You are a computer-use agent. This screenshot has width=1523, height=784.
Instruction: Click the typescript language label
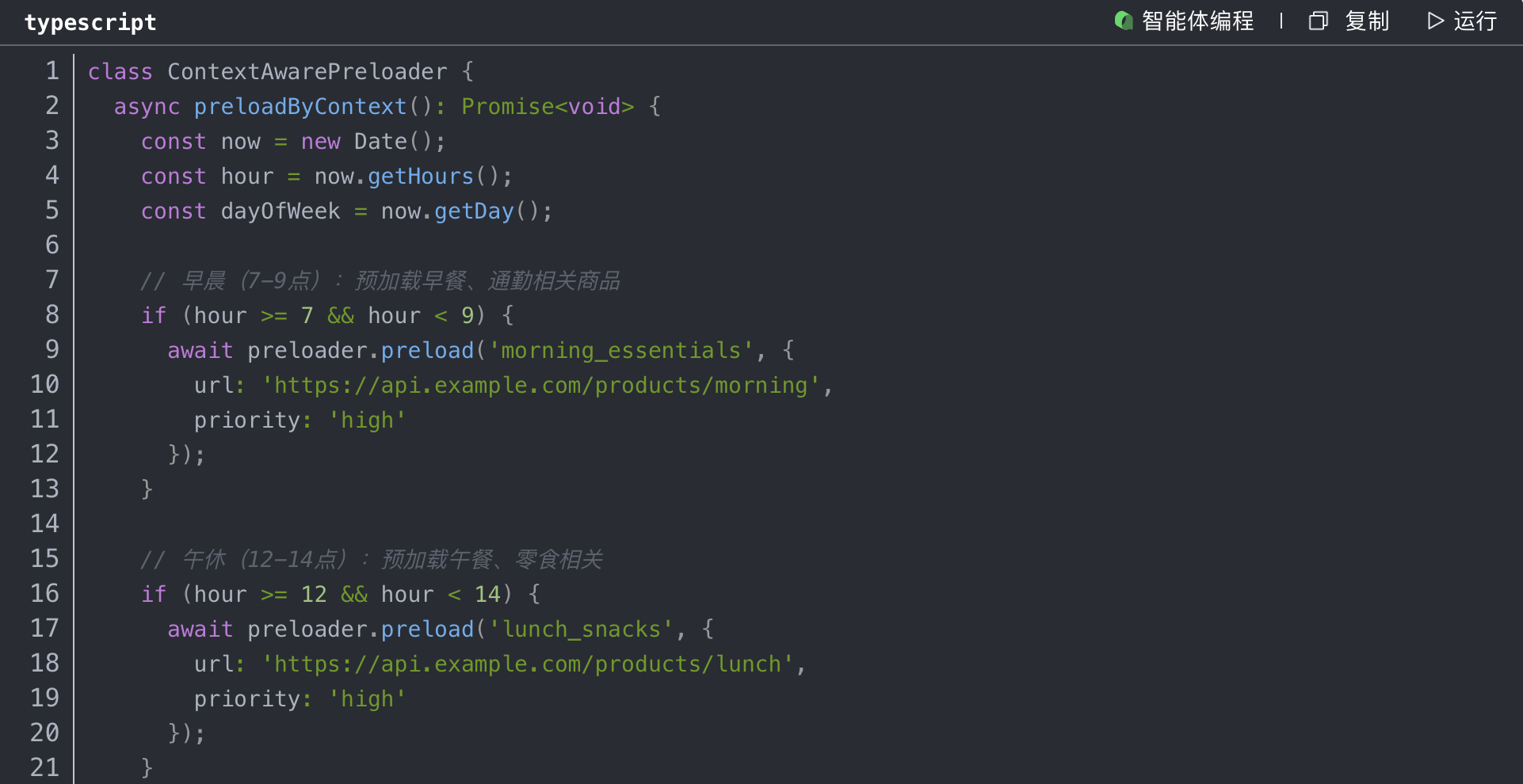coord(90,22)
